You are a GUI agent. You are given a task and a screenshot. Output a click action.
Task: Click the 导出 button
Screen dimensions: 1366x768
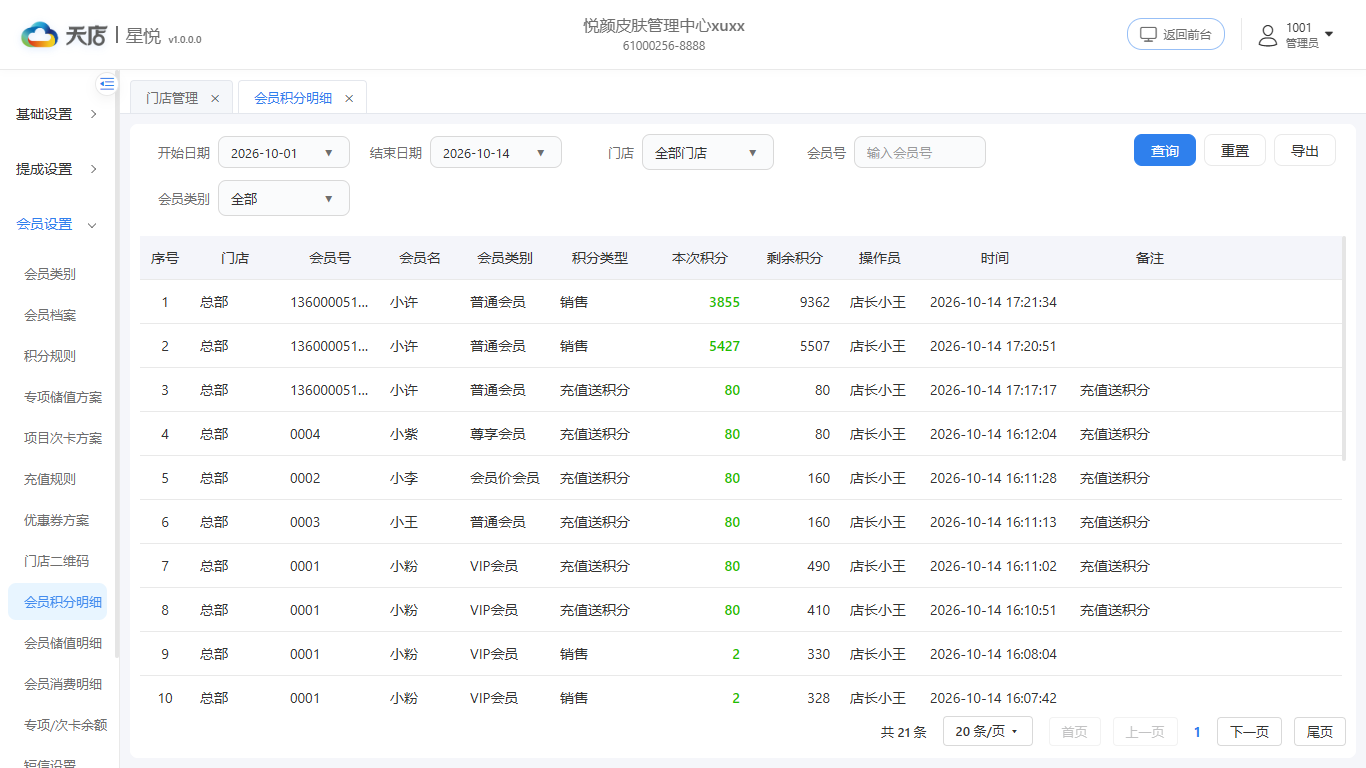click(1305, 151)
